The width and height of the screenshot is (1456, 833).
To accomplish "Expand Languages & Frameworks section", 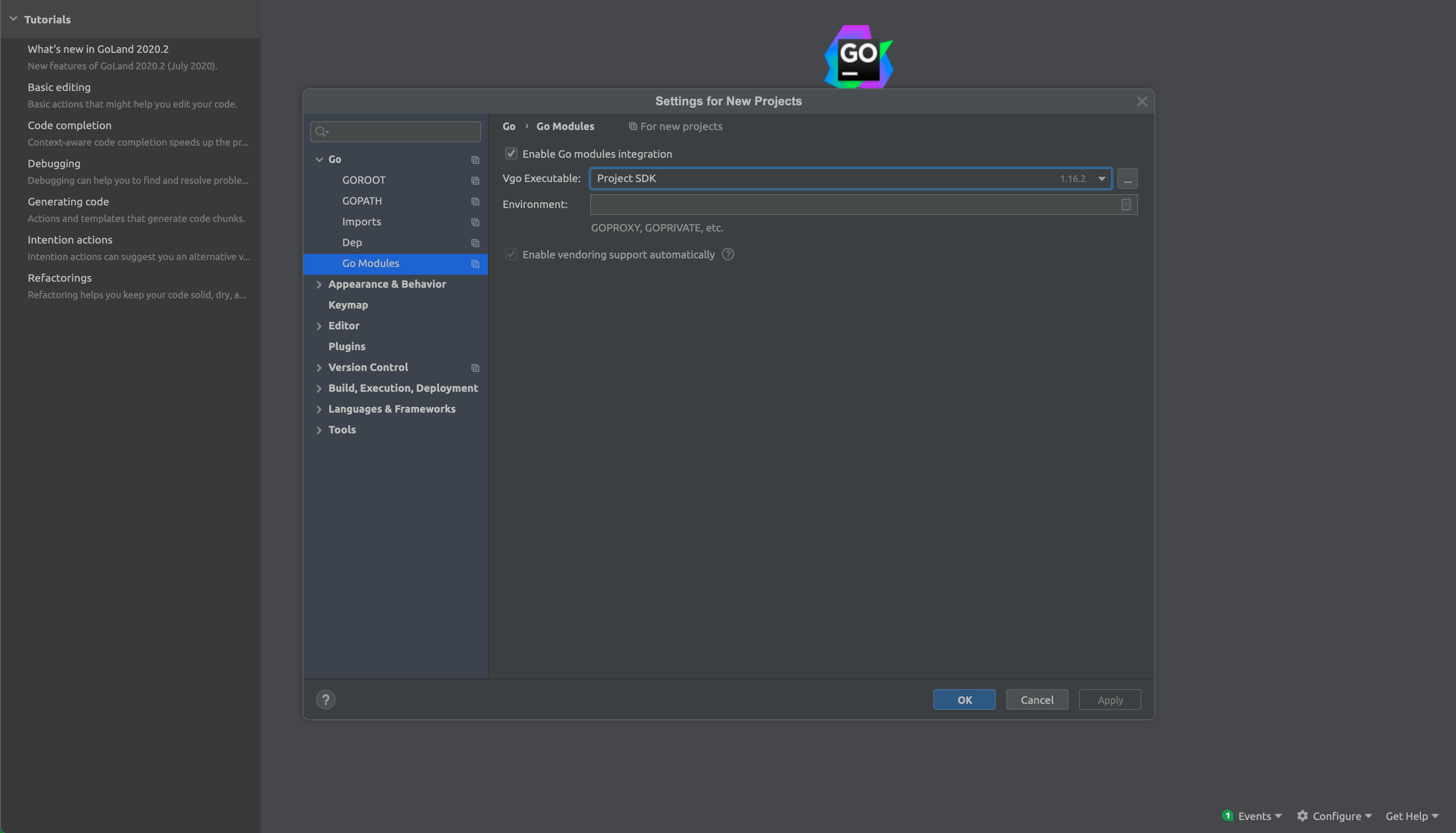I will pyautogui.click(x=319, y=409).
